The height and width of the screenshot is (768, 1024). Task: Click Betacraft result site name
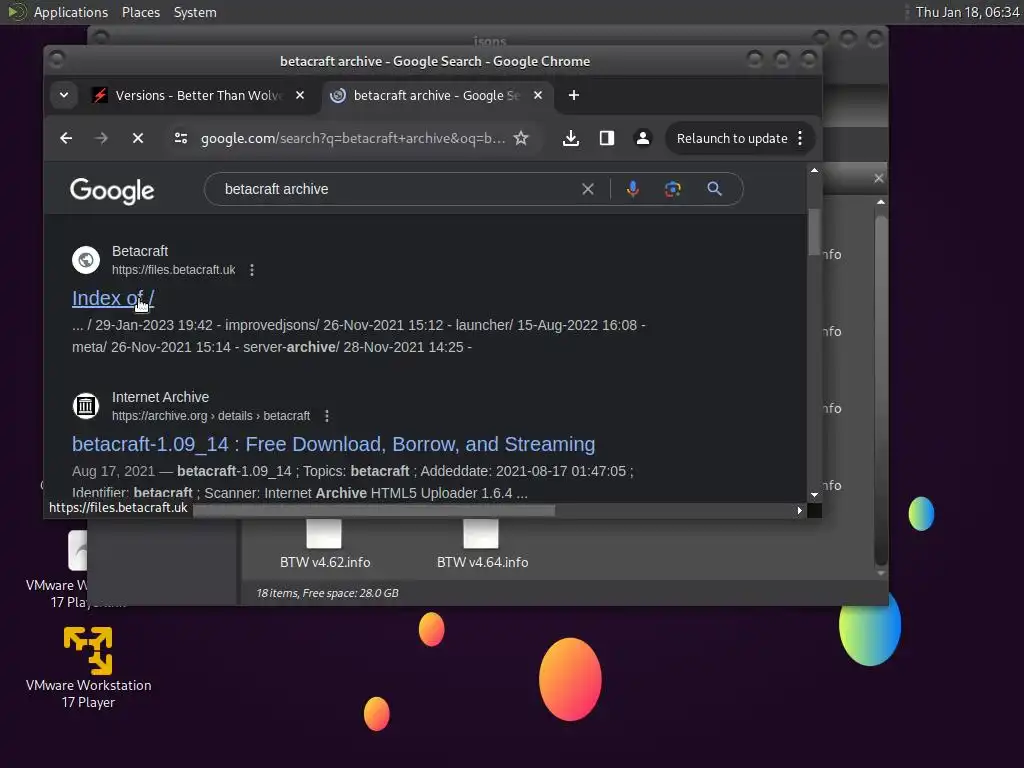tap(140, 251)
